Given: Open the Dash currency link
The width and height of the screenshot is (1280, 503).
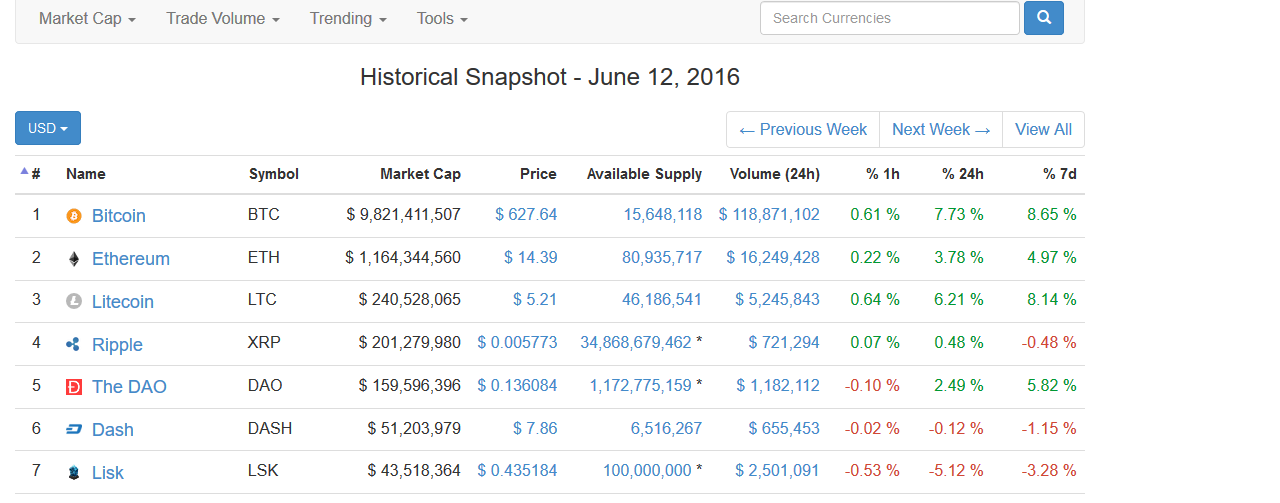Looking at the screenshot, I should pyautogui.click(x=113, y=430).
